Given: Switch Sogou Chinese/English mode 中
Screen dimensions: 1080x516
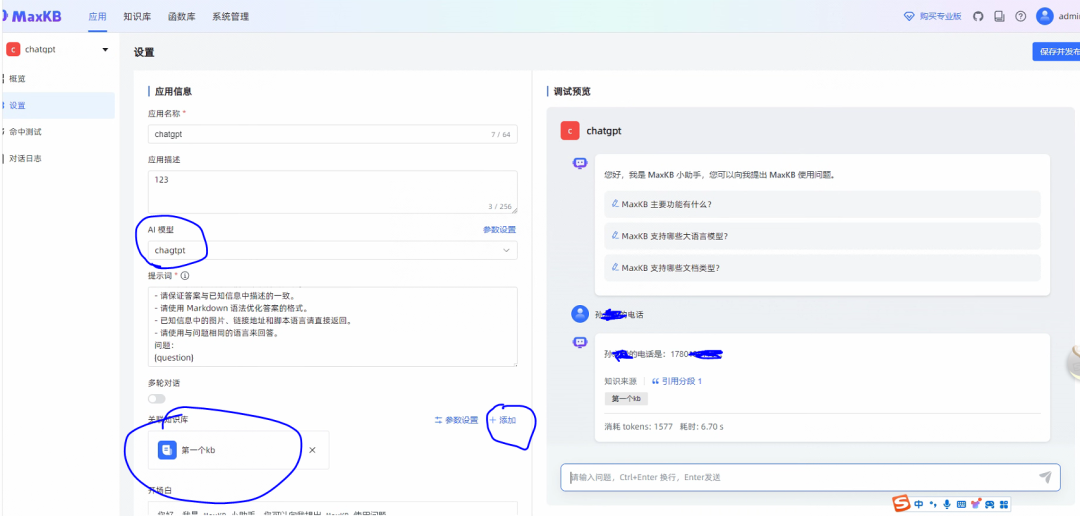Looking at the screenshot, I should 919,504.
